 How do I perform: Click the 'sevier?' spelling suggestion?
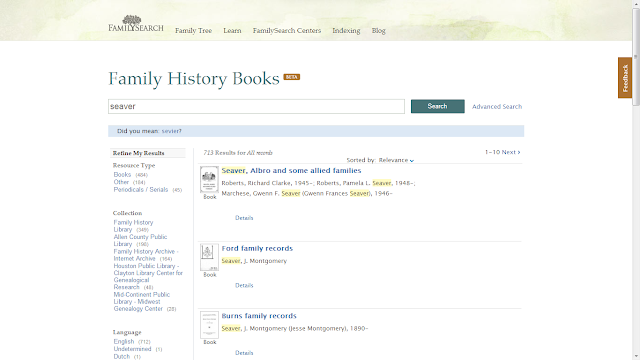tap(171, 131)
